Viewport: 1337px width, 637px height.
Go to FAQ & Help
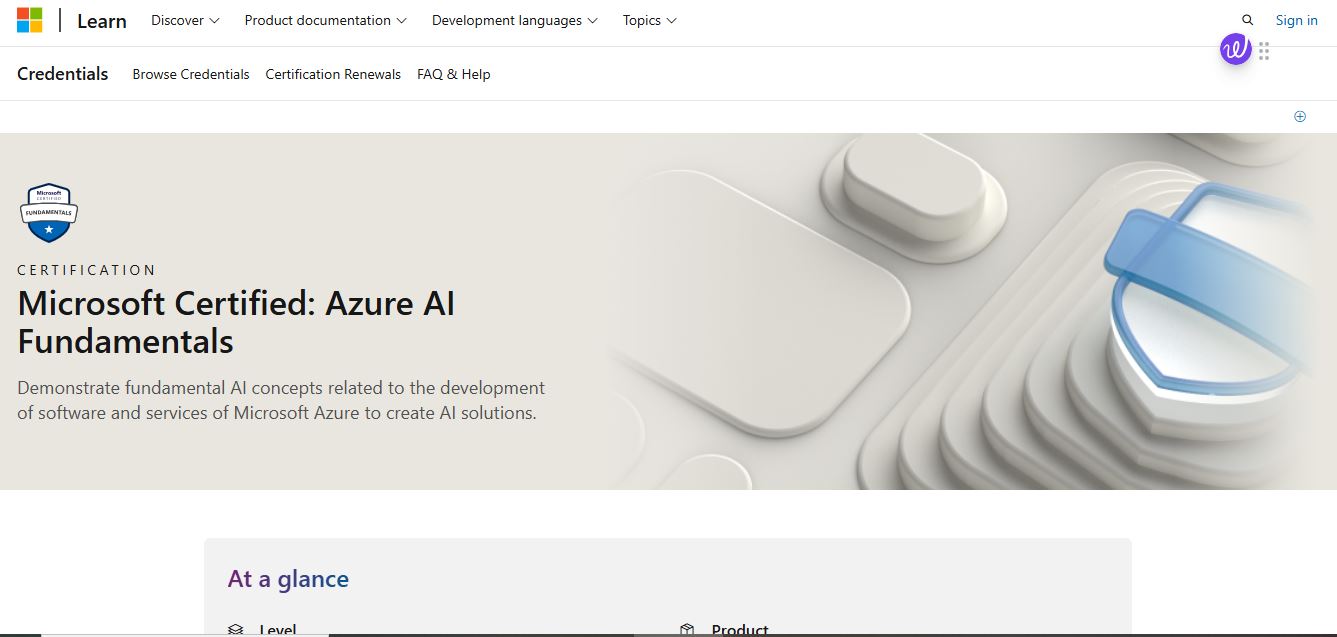pyautogui.click(x=453, y=74)
